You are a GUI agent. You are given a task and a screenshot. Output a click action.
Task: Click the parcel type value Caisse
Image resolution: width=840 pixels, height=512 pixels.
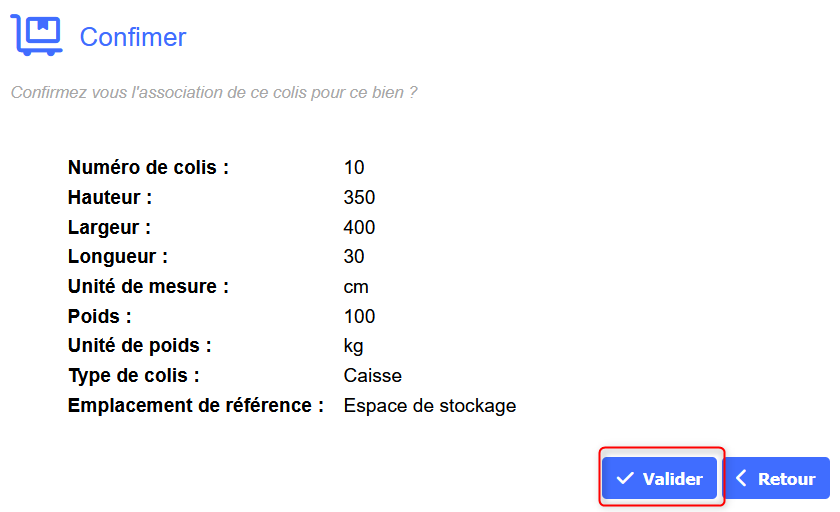372,376
